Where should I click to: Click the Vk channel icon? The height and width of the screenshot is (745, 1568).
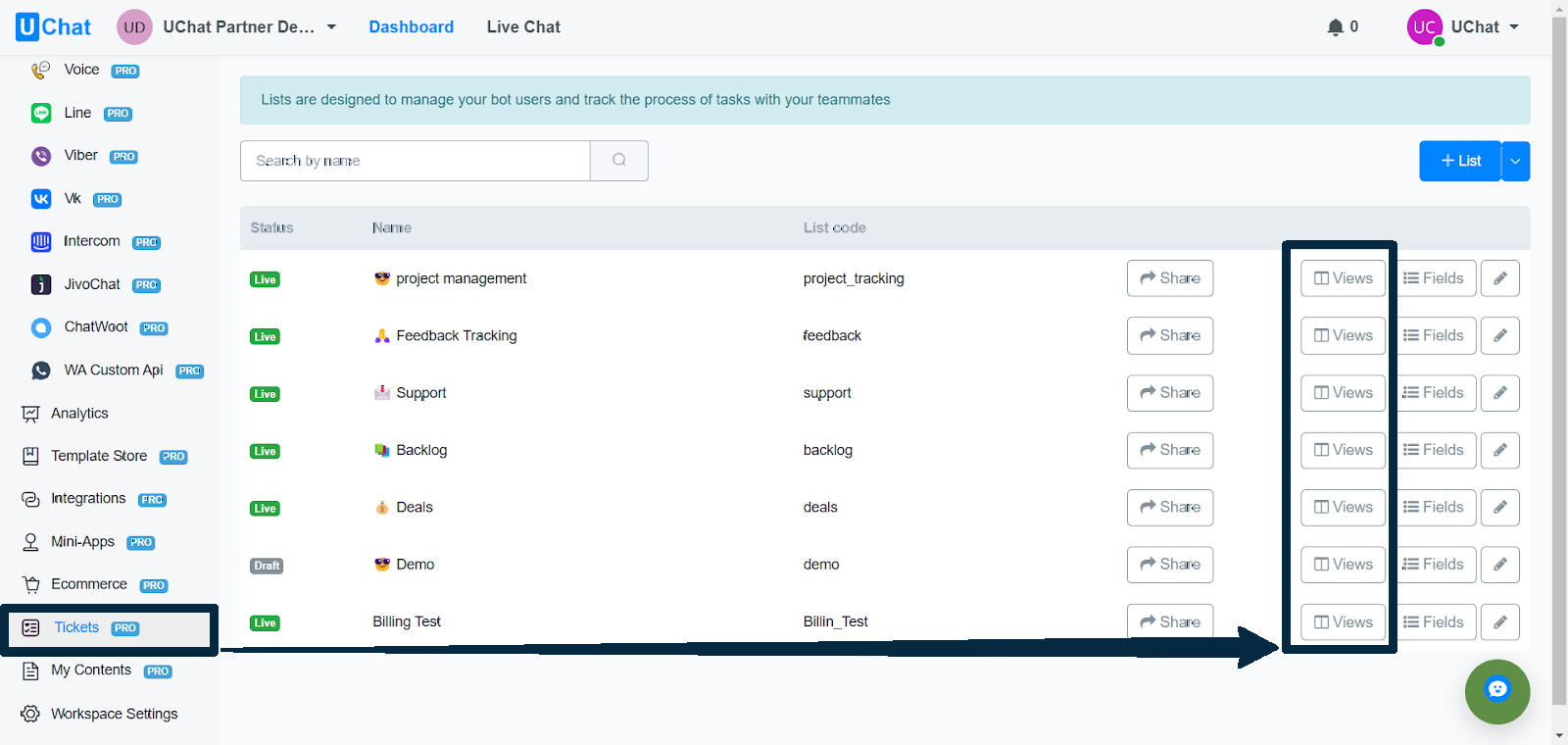[x=41, y=199]
